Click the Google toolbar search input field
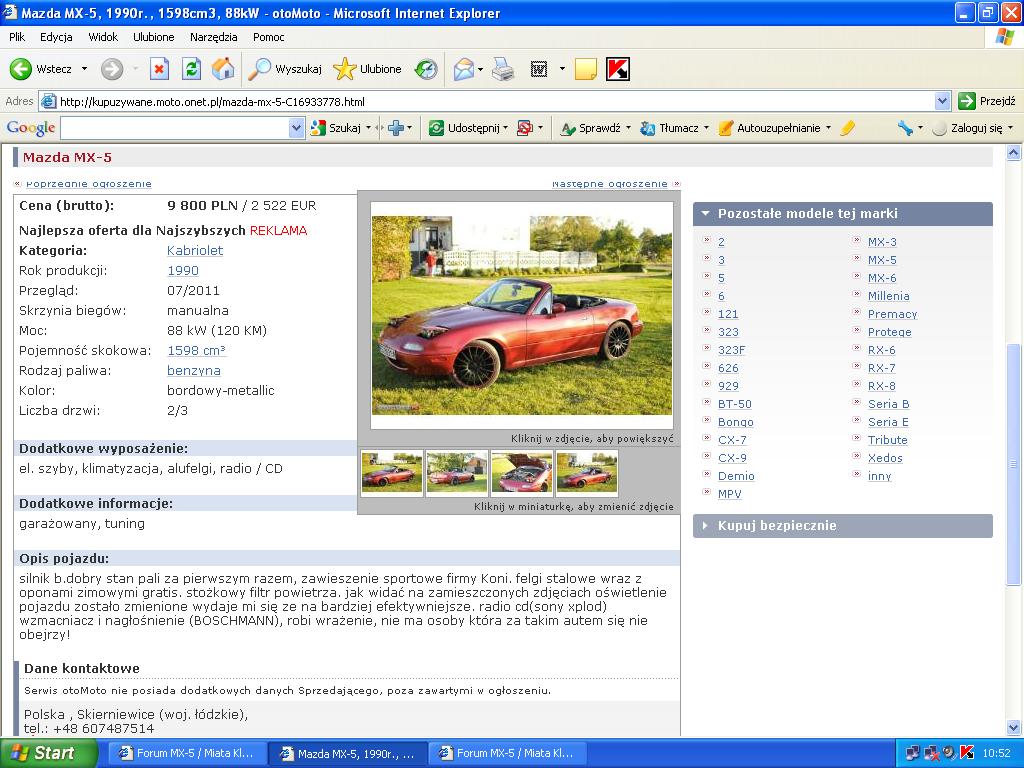Image resolution: width=1024 pixels, height=768 pixels. [175, 128]
